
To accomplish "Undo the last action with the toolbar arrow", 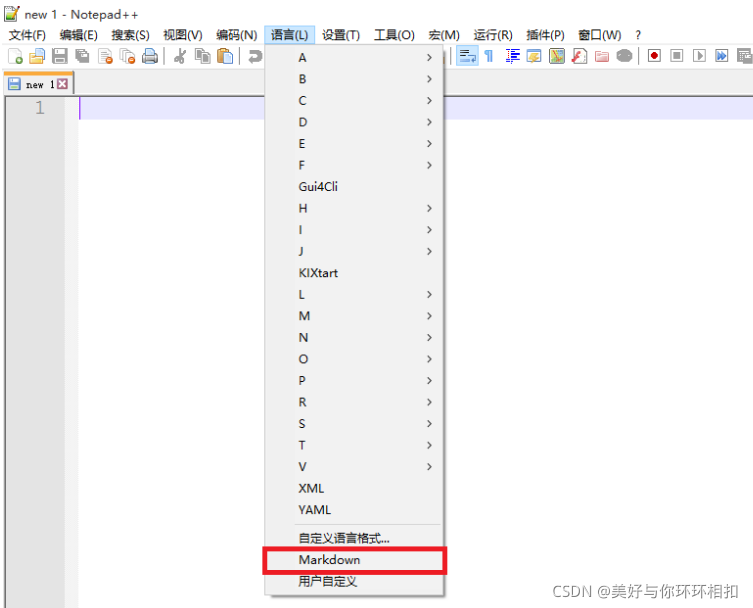I will pos(255,56).
